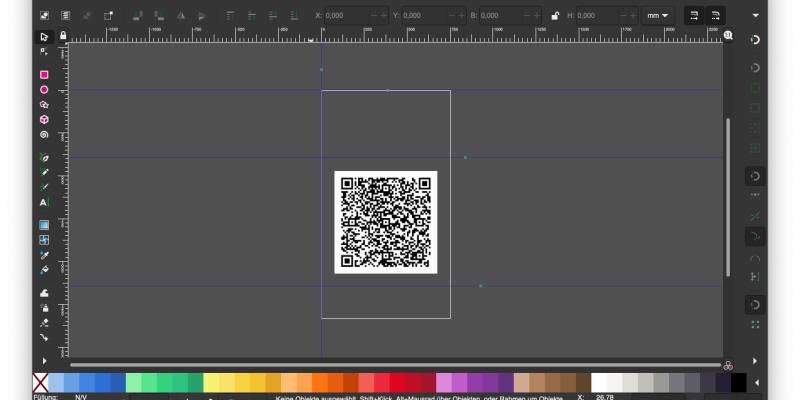Select the 3D Box tool
The image size is (800, 400).
[44, 120]
